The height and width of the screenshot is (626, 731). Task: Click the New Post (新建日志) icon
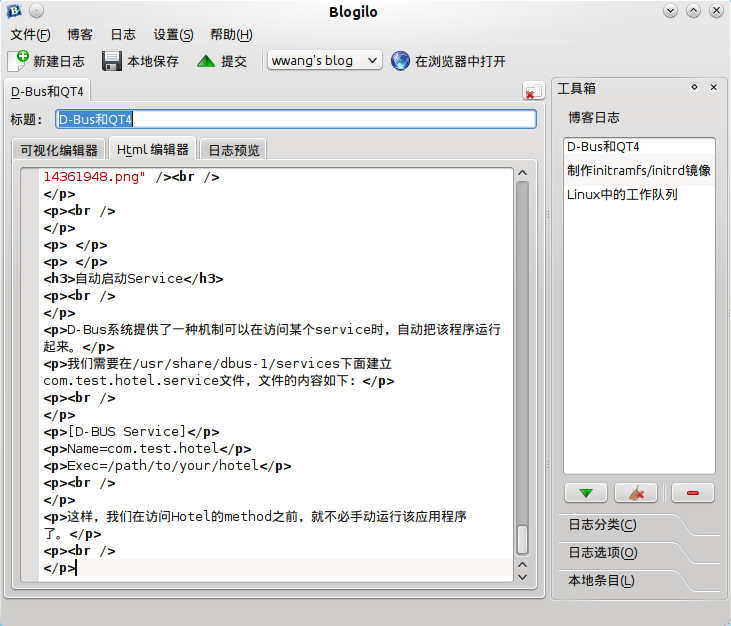click(19, 61)
